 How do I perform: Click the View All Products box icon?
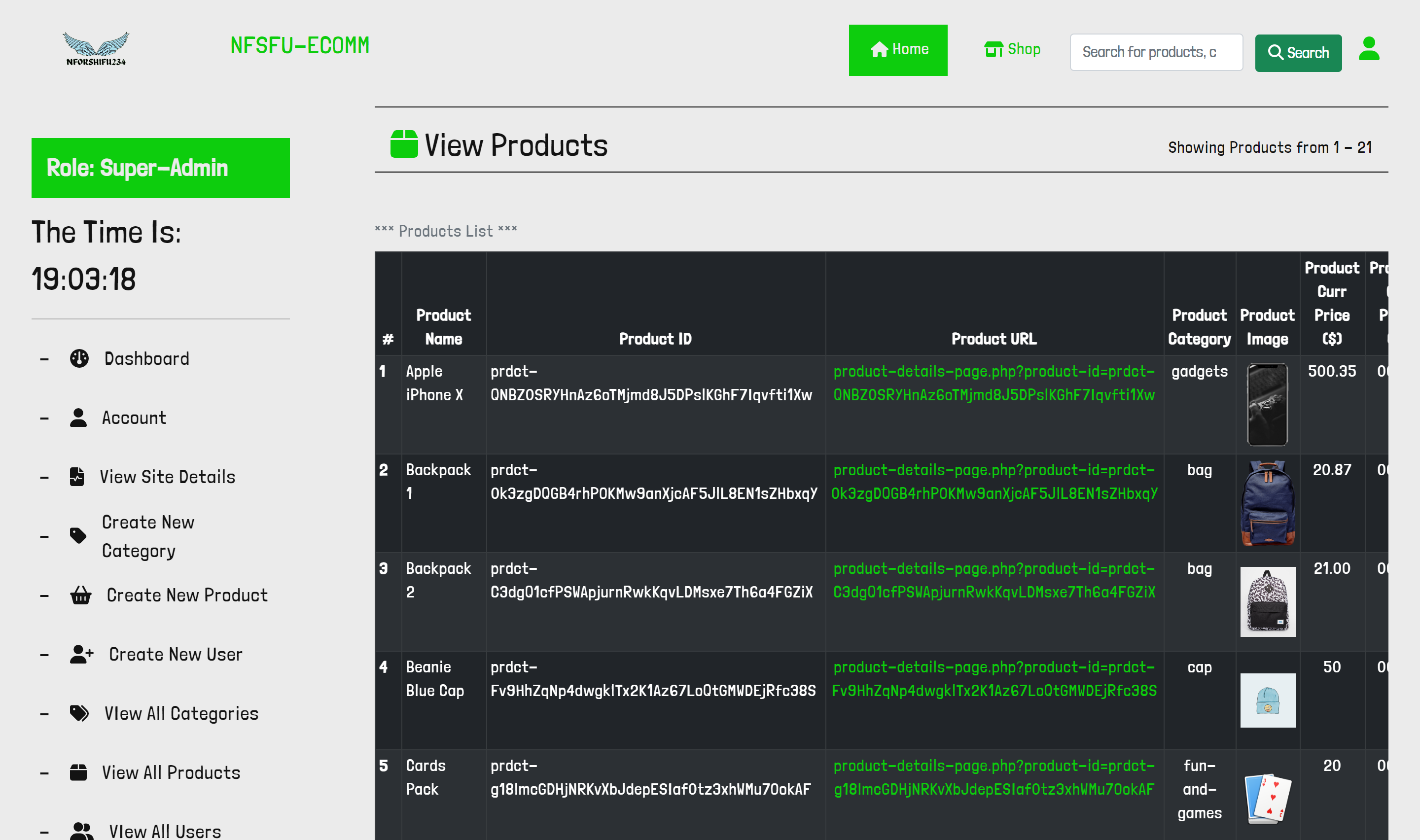[x=78, y=772]
